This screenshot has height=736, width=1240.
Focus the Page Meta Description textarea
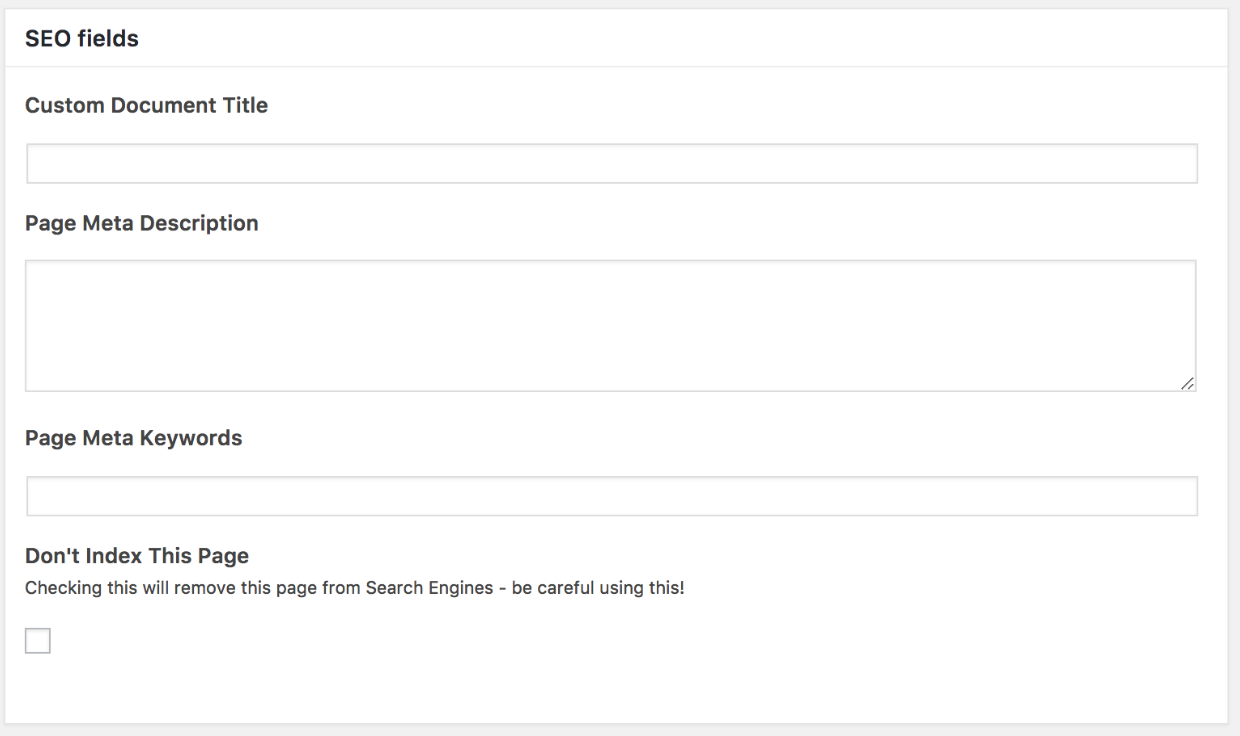pyautogui.click(x=611, y=326)
